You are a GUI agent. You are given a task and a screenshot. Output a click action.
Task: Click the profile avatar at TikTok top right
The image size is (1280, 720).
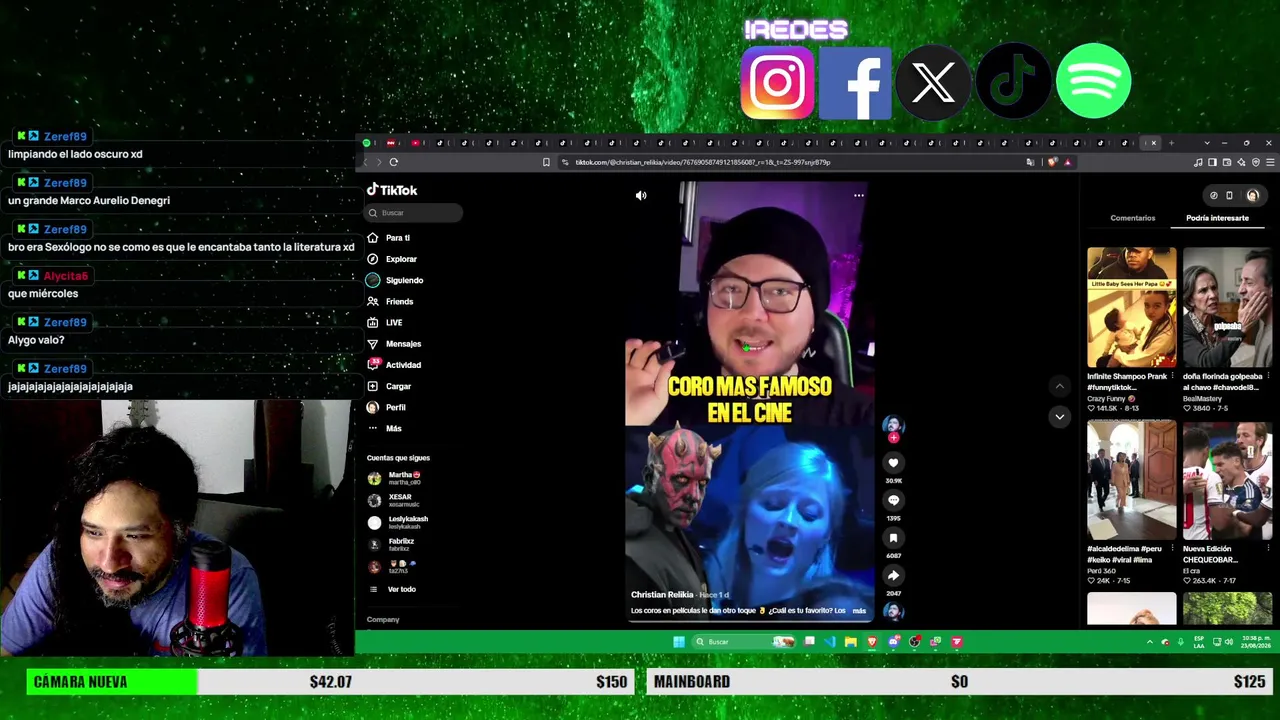point(1252,196)
